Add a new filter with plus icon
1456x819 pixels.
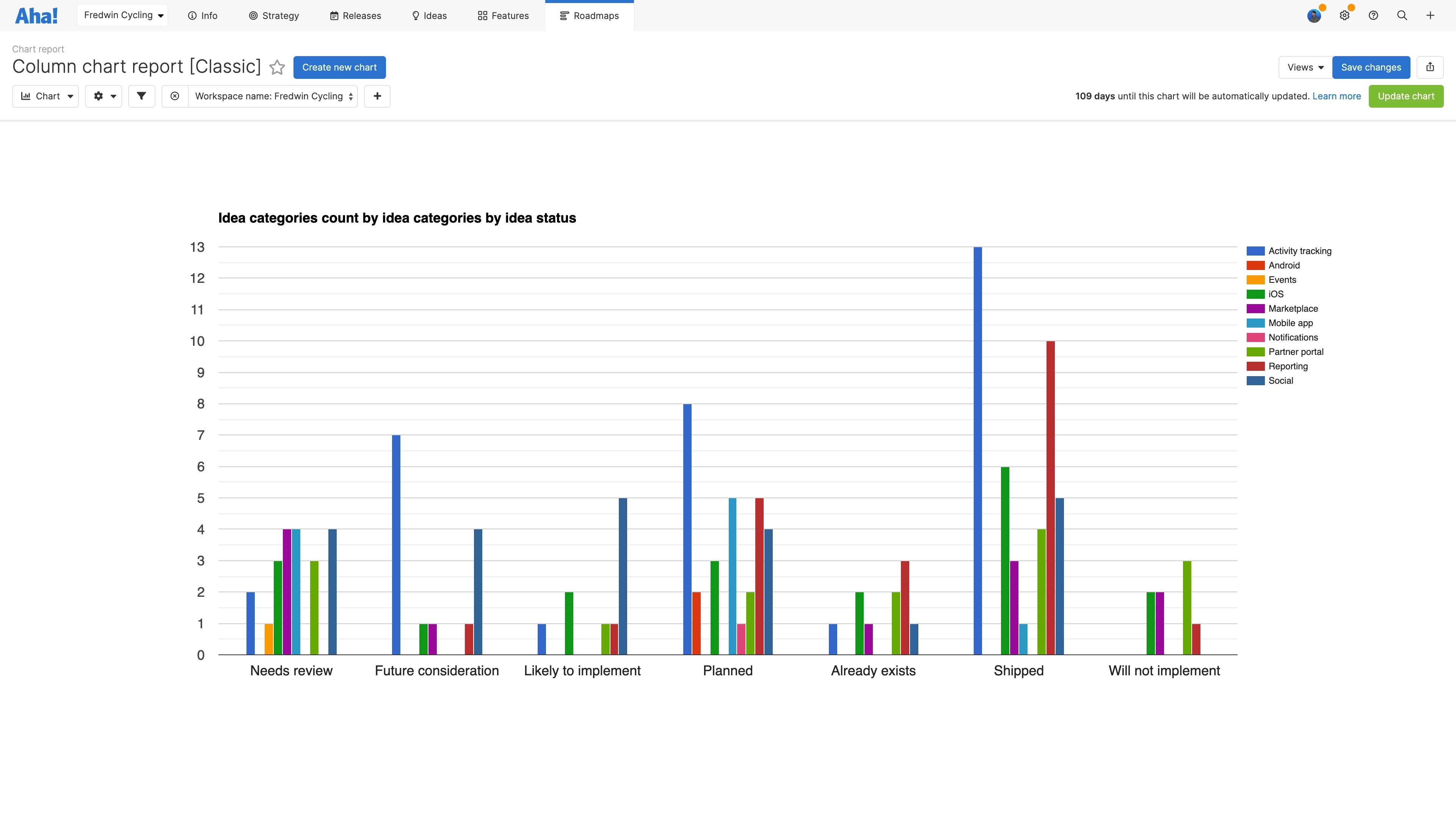pyautogui.click(x=377, y=96)
